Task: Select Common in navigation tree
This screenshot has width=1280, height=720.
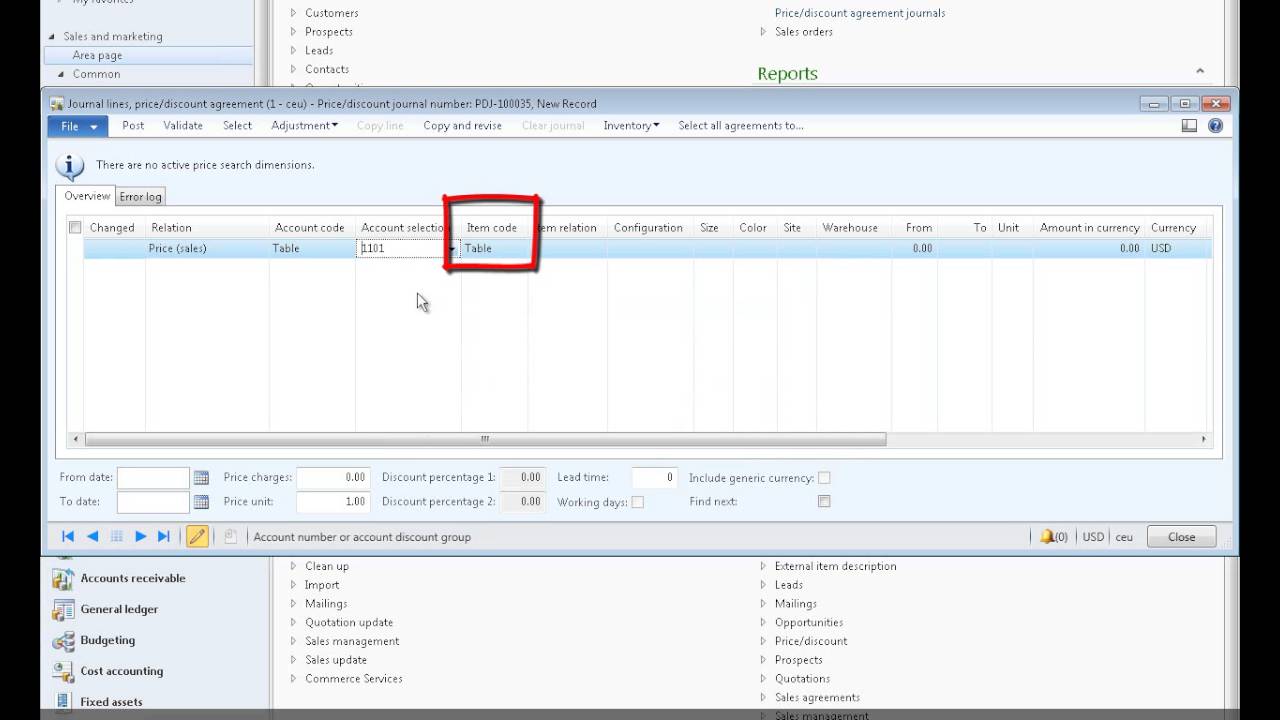Action: [96, 75]
